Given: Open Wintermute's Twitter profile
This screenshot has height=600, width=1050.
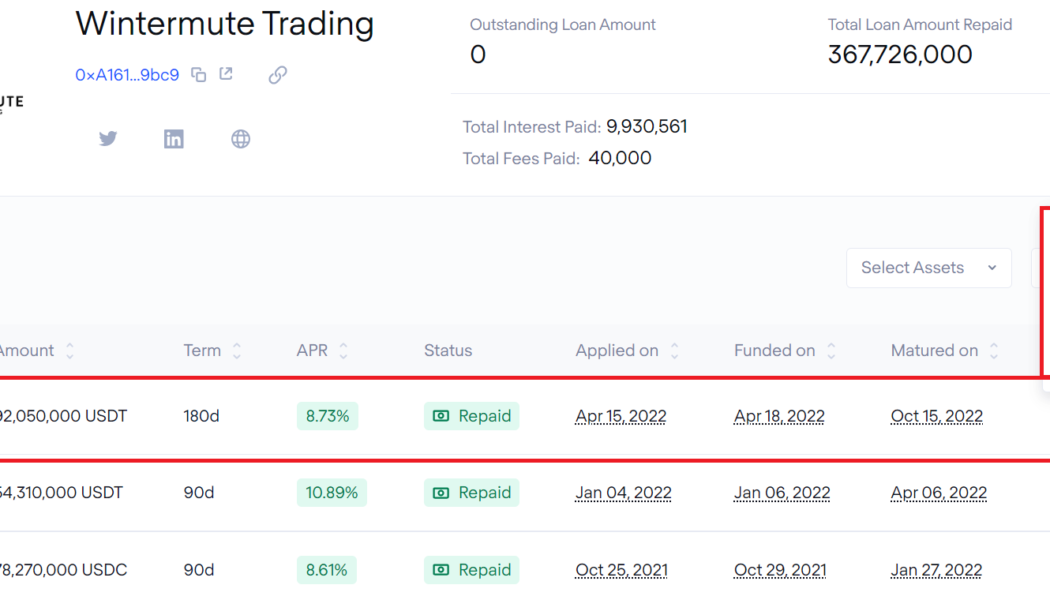Looking at the screenshot, I should click(108, 138).
